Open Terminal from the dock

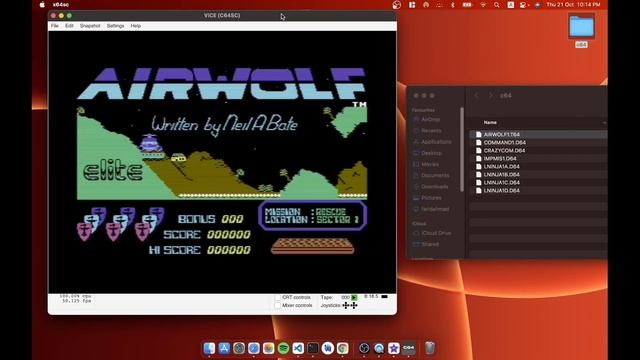[313, 348]
